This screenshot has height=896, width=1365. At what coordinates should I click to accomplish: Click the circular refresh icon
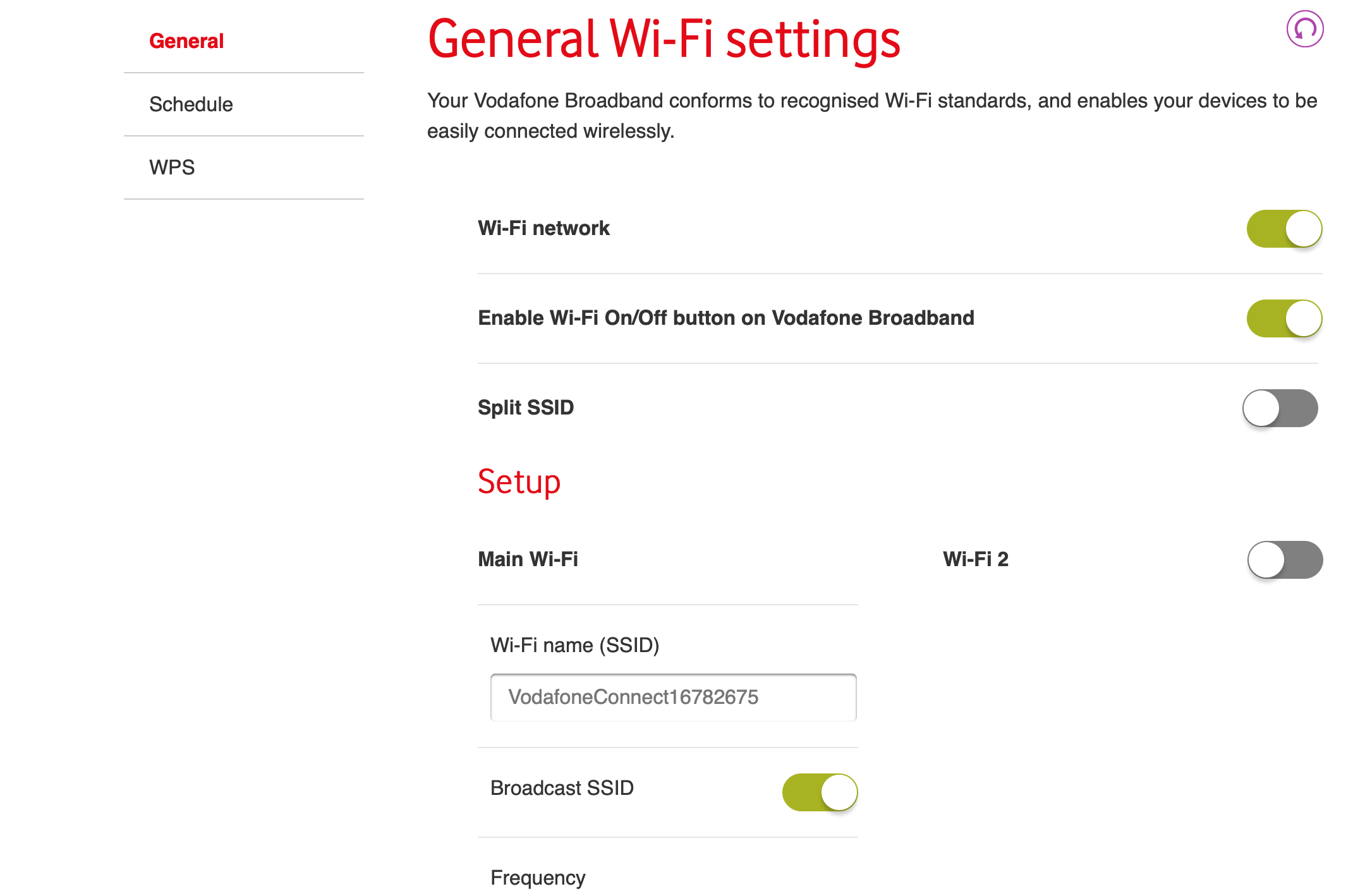(1304, 29)
